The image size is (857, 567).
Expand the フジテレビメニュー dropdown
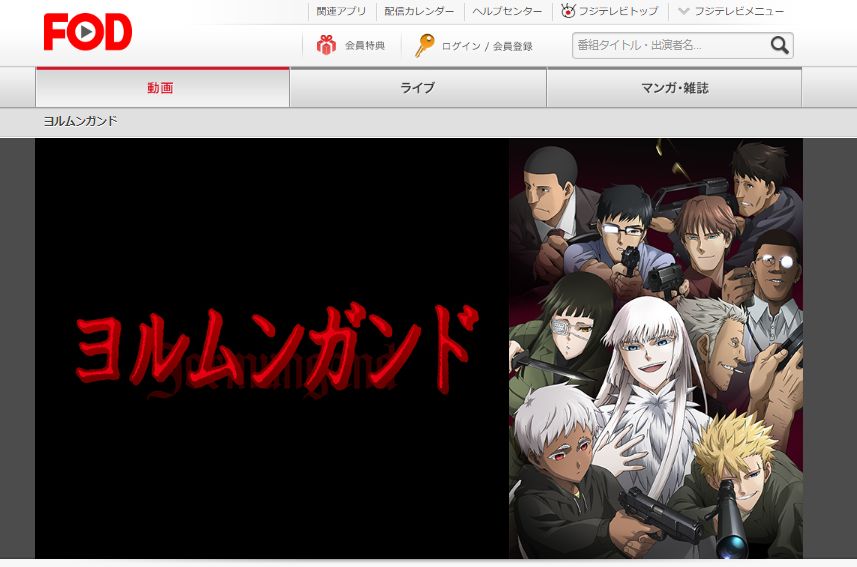[731, 11]
